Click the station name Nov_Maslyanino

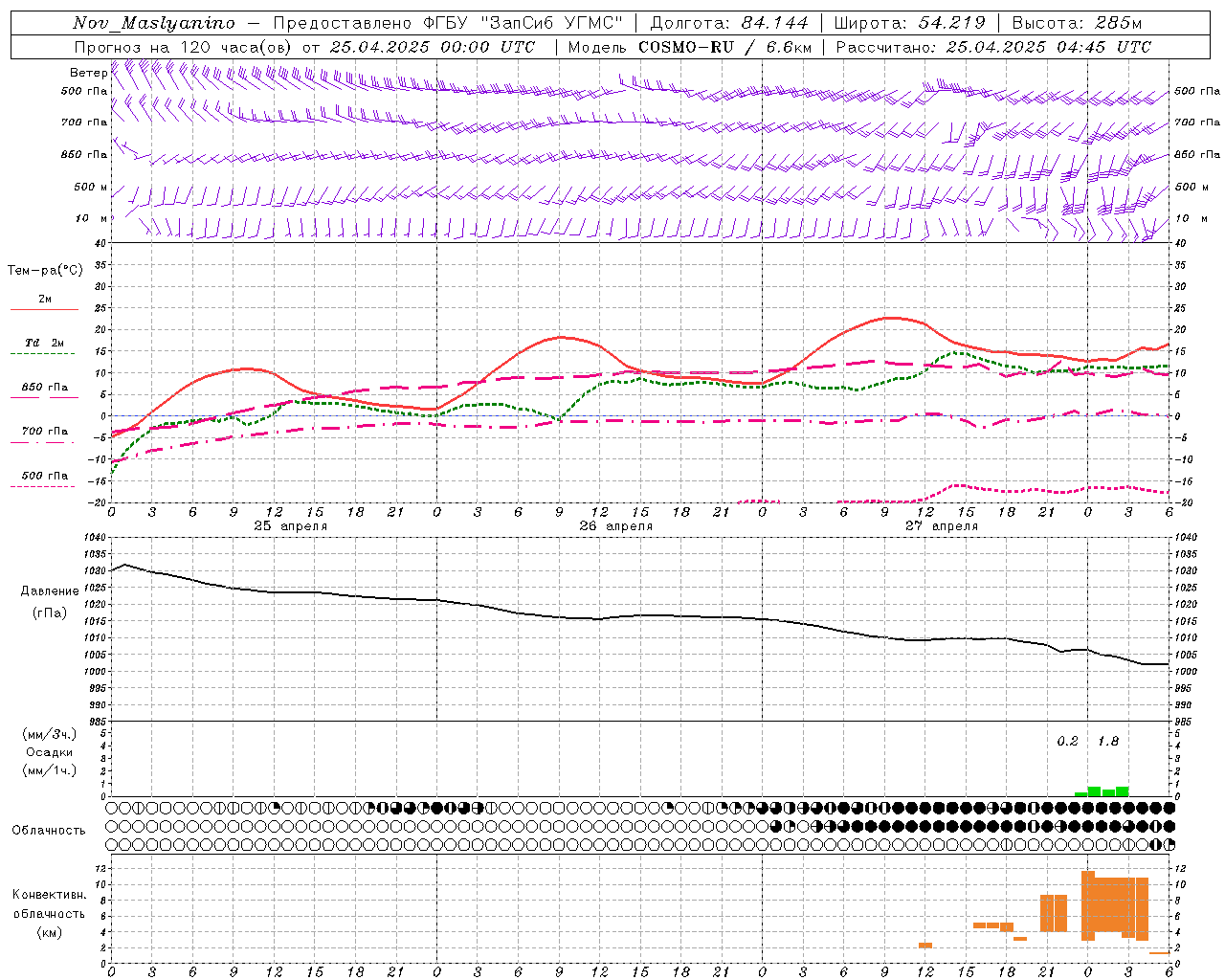tap(154, 23)
